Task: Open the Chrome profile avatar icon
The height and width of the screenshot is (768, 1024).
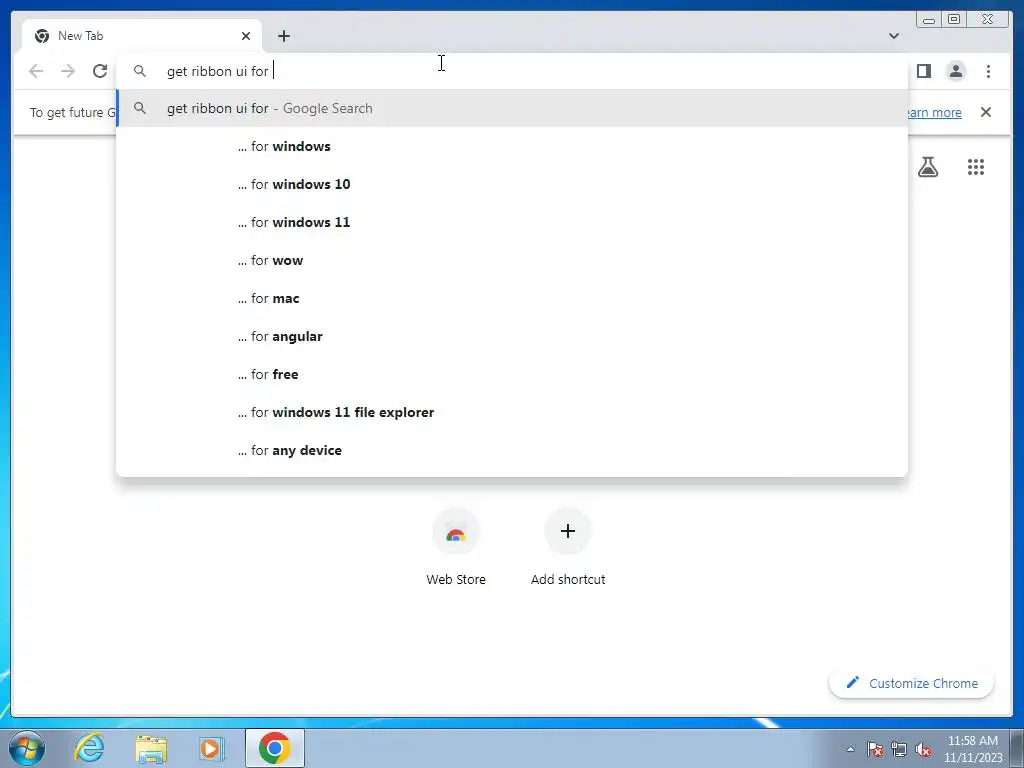Action: tap(956, 71)
